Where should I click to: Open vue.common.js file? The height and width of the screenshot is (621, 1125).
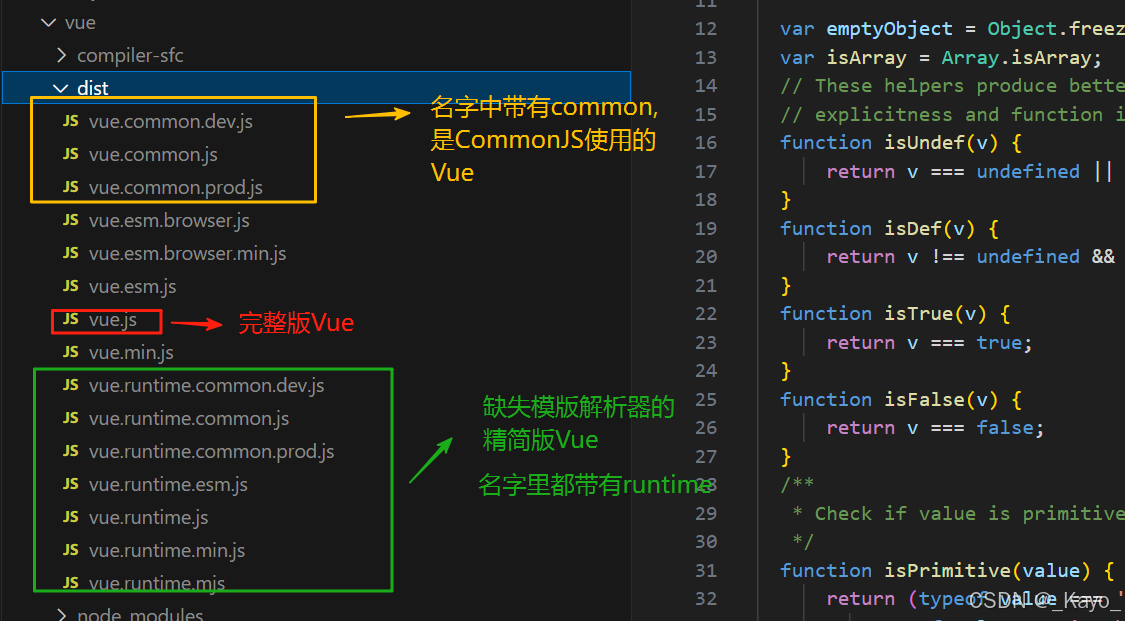coord(153,154)
